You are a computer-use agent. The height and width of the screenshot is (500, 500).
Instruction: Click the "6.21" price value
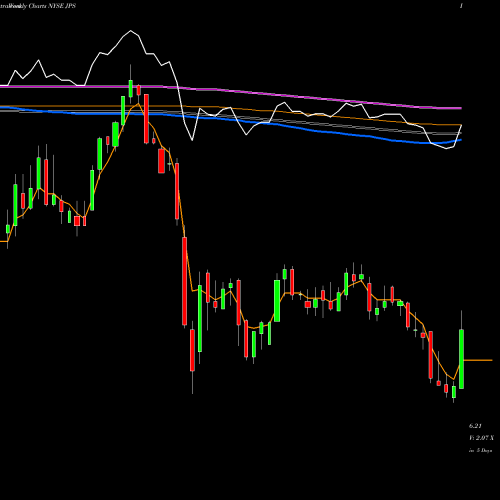coord(475,426)
